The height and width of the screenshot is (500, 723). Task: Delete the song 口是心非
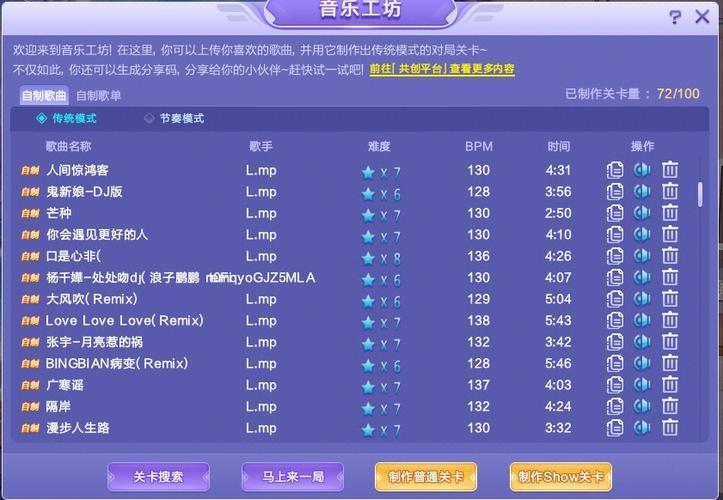[x=670, y=256]
